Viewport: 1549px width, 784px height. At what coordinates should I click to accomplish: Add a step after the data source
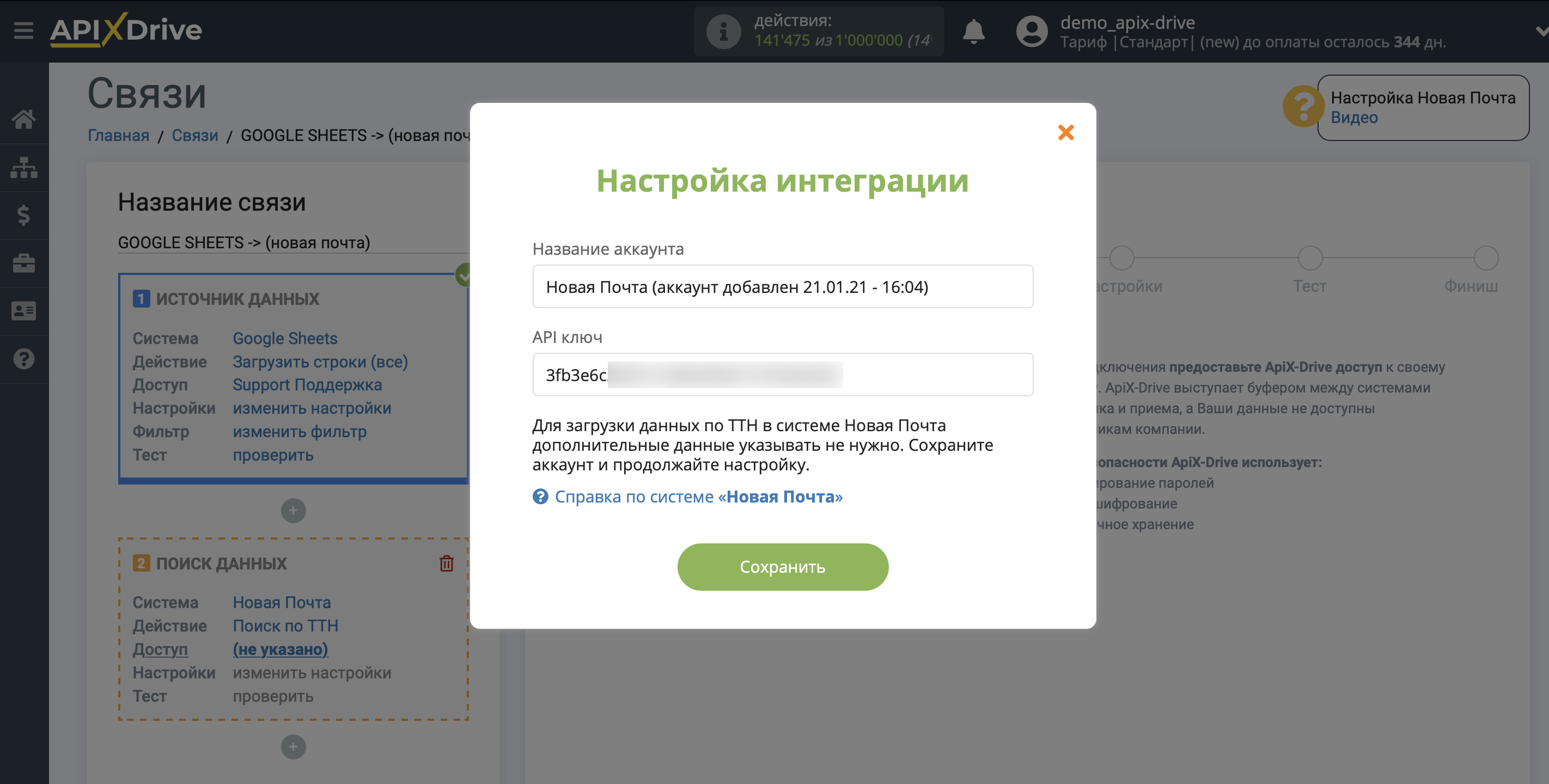tap(293, 511)
